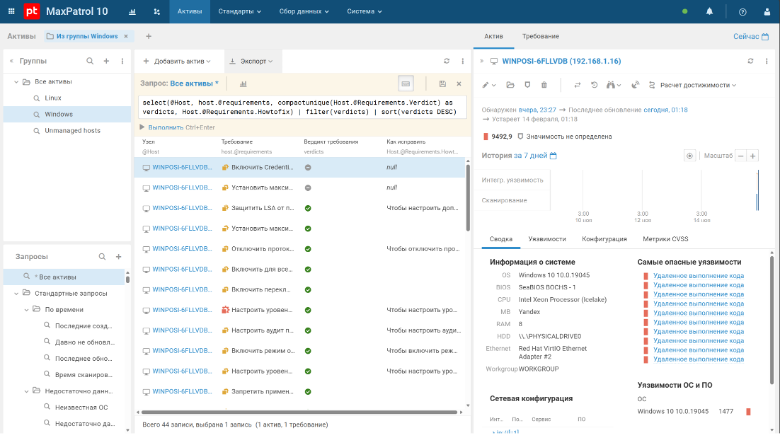The height and width of the screenshot is (435, 780).
Task: Expand the Стандарты dropdown menu
Action: coord(240,11)
